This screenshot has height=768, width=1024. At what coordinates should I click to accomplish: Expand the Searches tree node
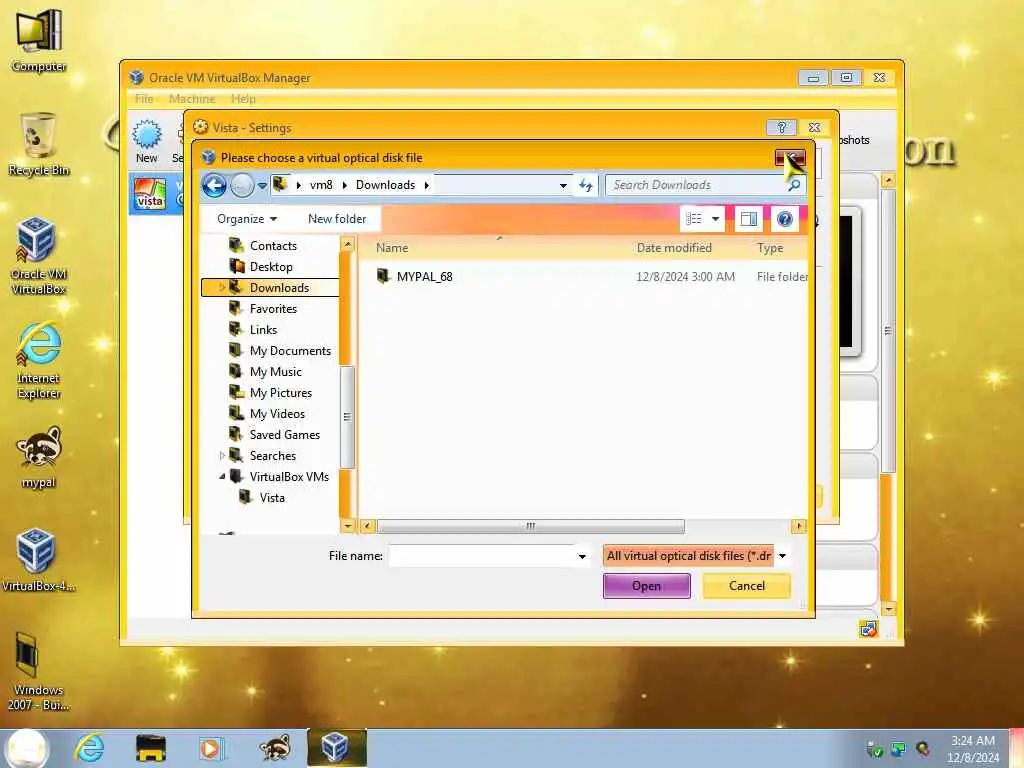[222, 456]
